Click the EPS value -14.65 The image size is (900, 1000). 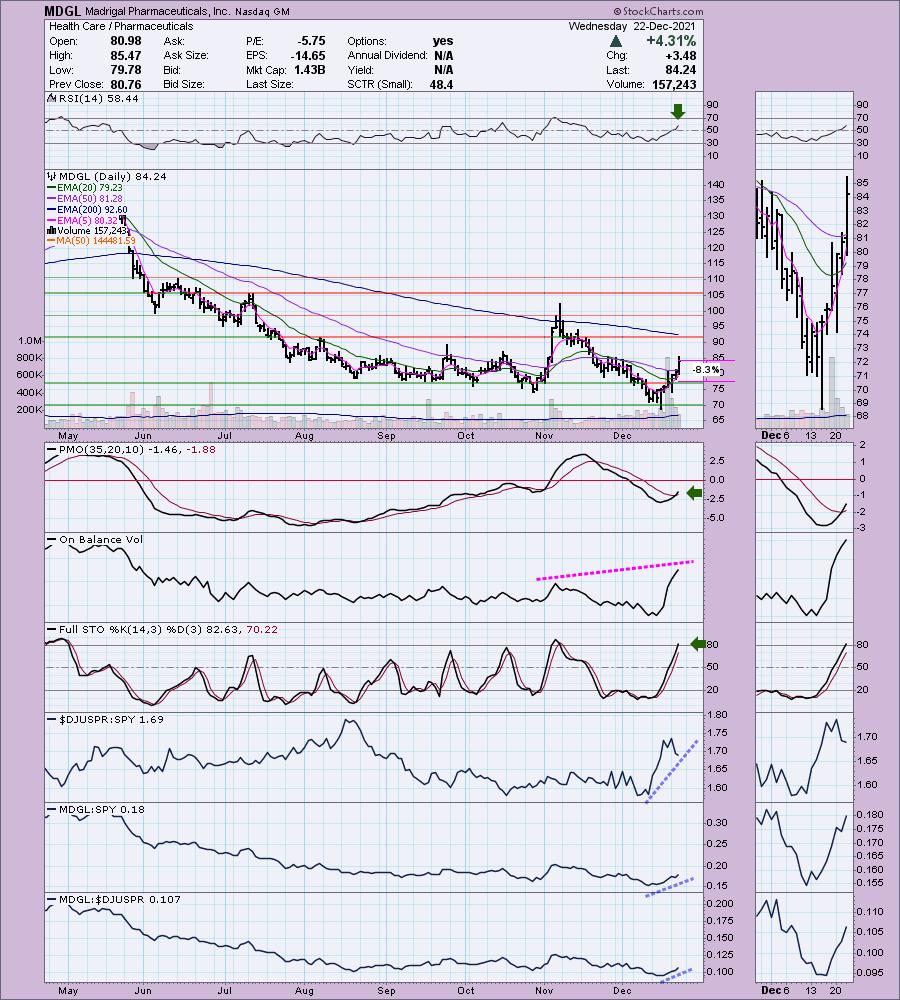pyautogui.click(x=308, y=55)
